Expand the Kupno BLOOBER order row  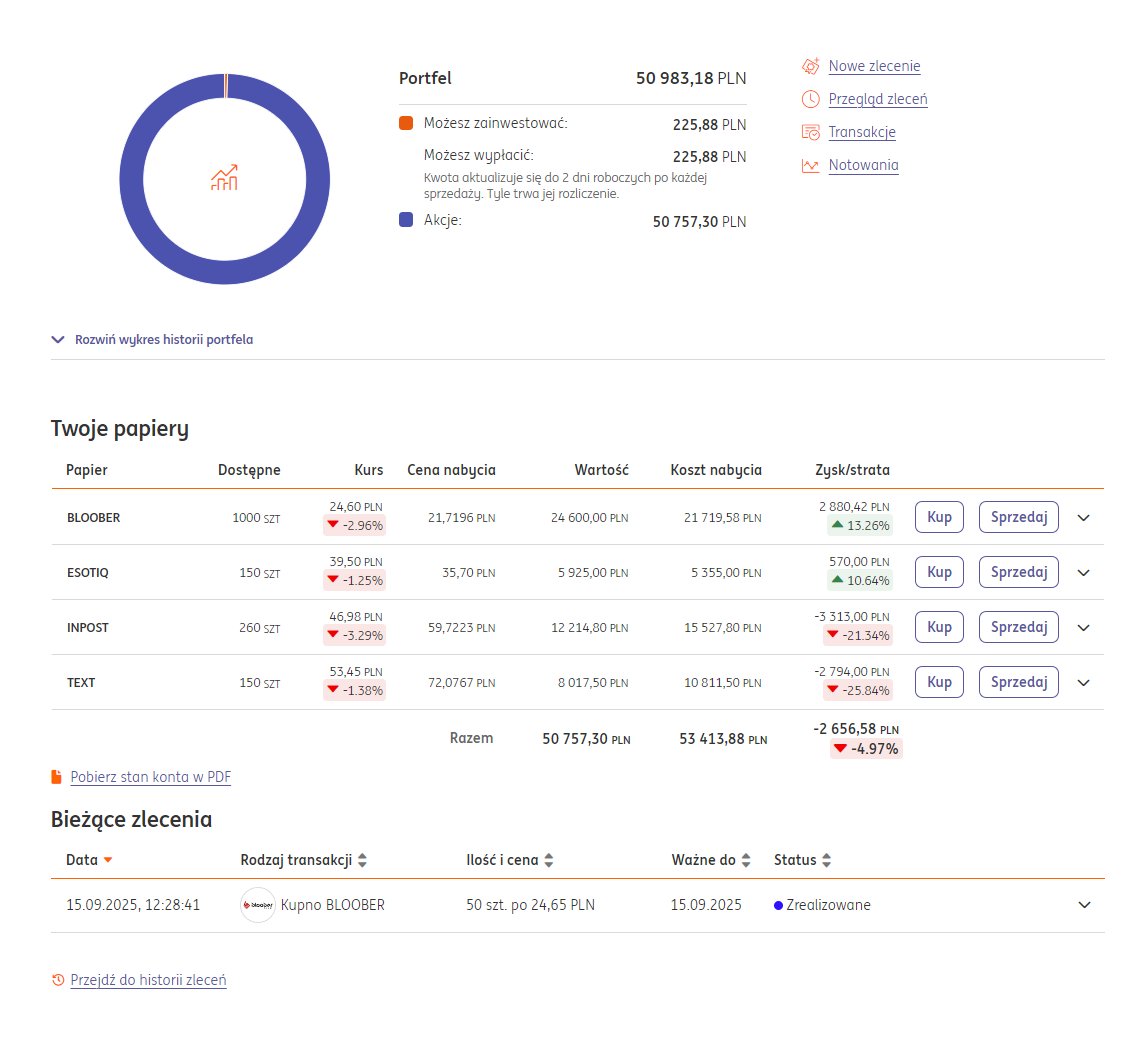(1085, 905)
